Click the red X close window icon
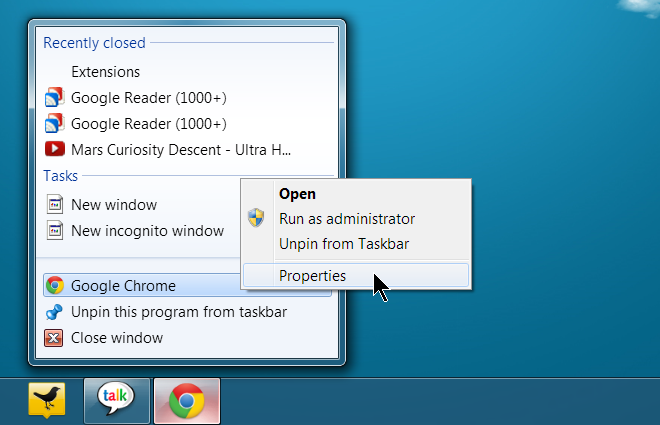Screen dimensions: 660x425 [54, 338]
